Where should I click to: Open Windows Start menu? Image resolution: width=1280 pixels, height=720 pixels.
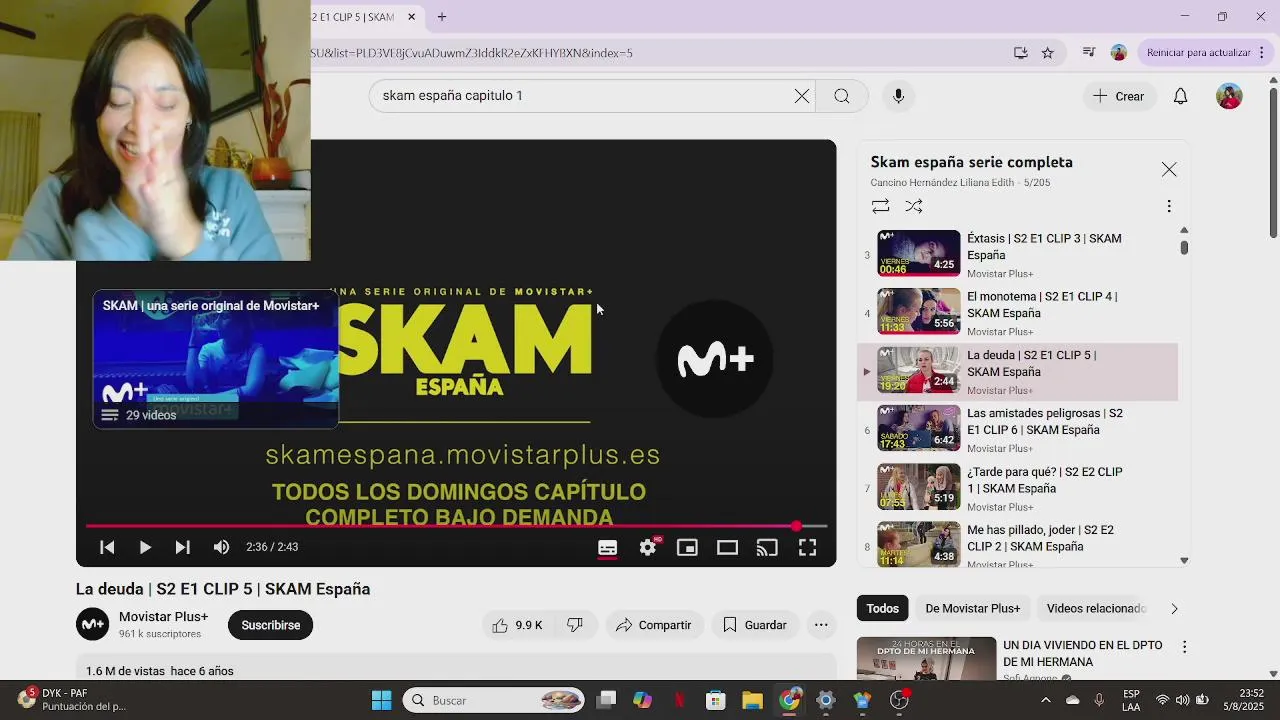pyautogui.click(x=381, y=700)
